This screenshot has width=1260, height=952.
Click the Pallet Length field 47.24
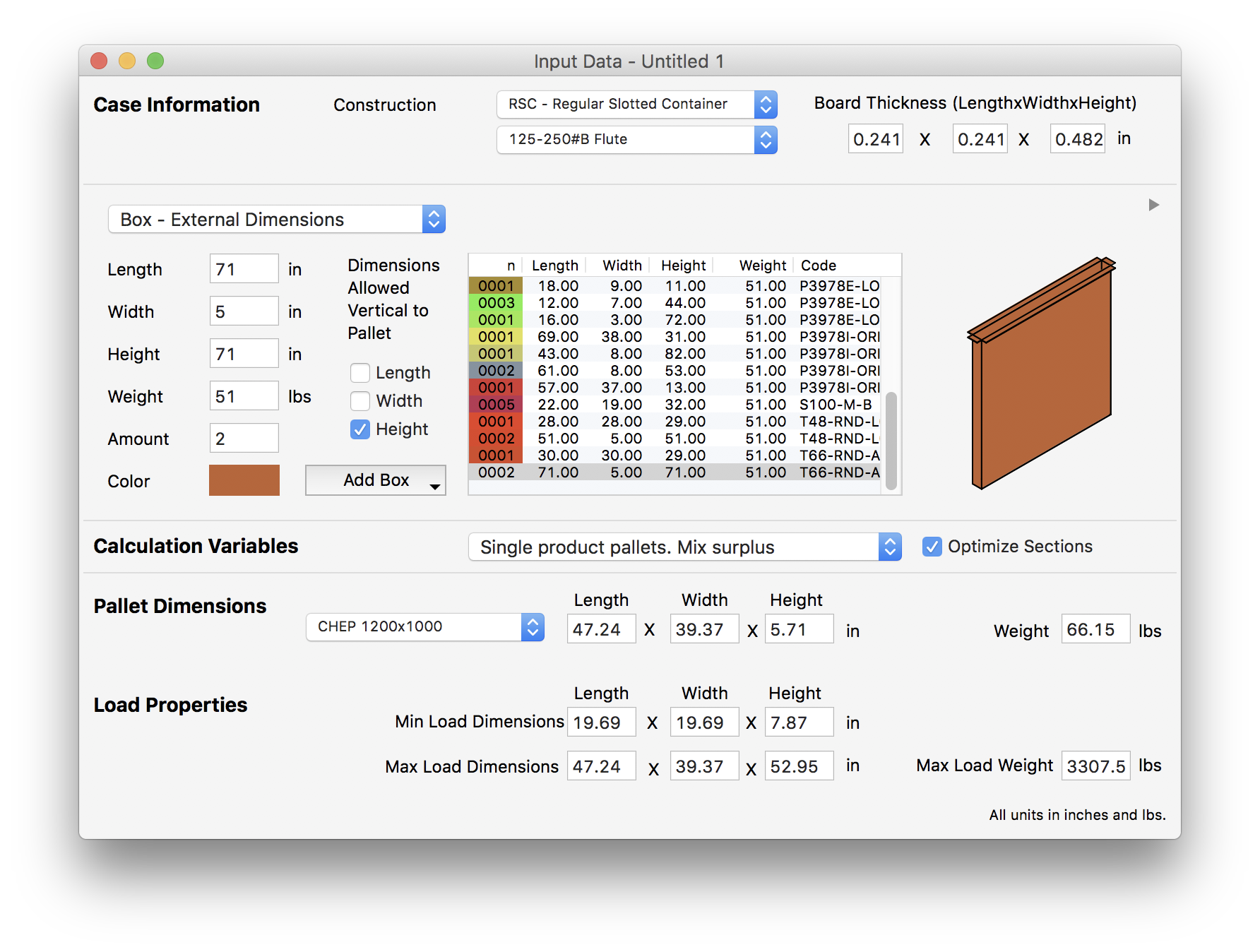pyautogui.click(x=602, y=629)
